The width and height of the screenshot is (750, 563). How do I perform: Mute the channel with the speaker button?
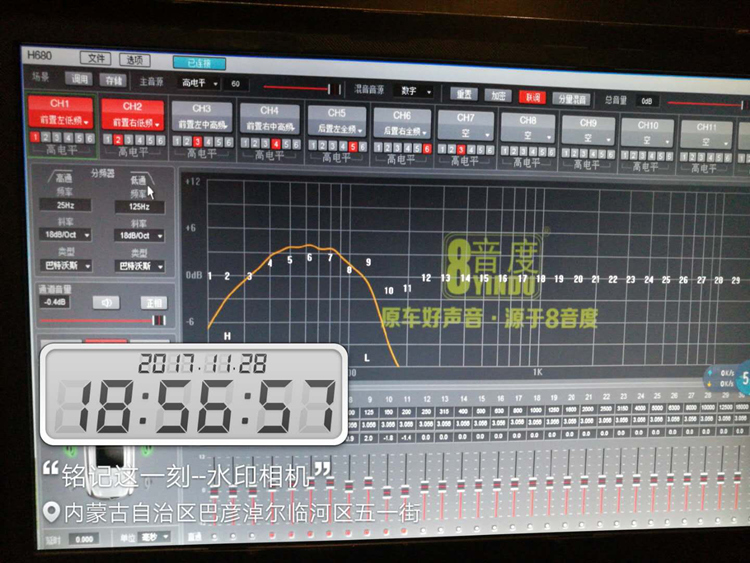pyautogui.click(x=106, y=302)
